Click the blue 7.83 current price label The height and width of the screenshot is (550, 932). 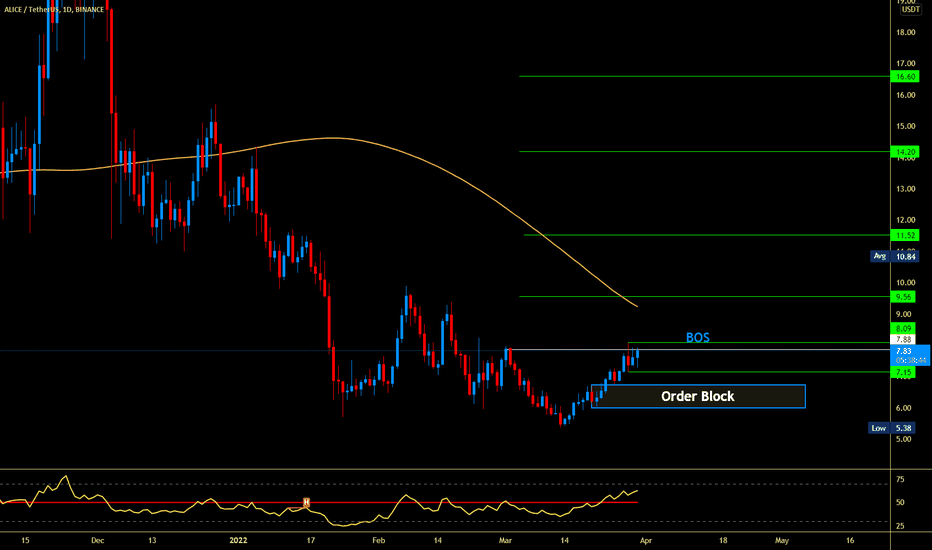[910, 356]
